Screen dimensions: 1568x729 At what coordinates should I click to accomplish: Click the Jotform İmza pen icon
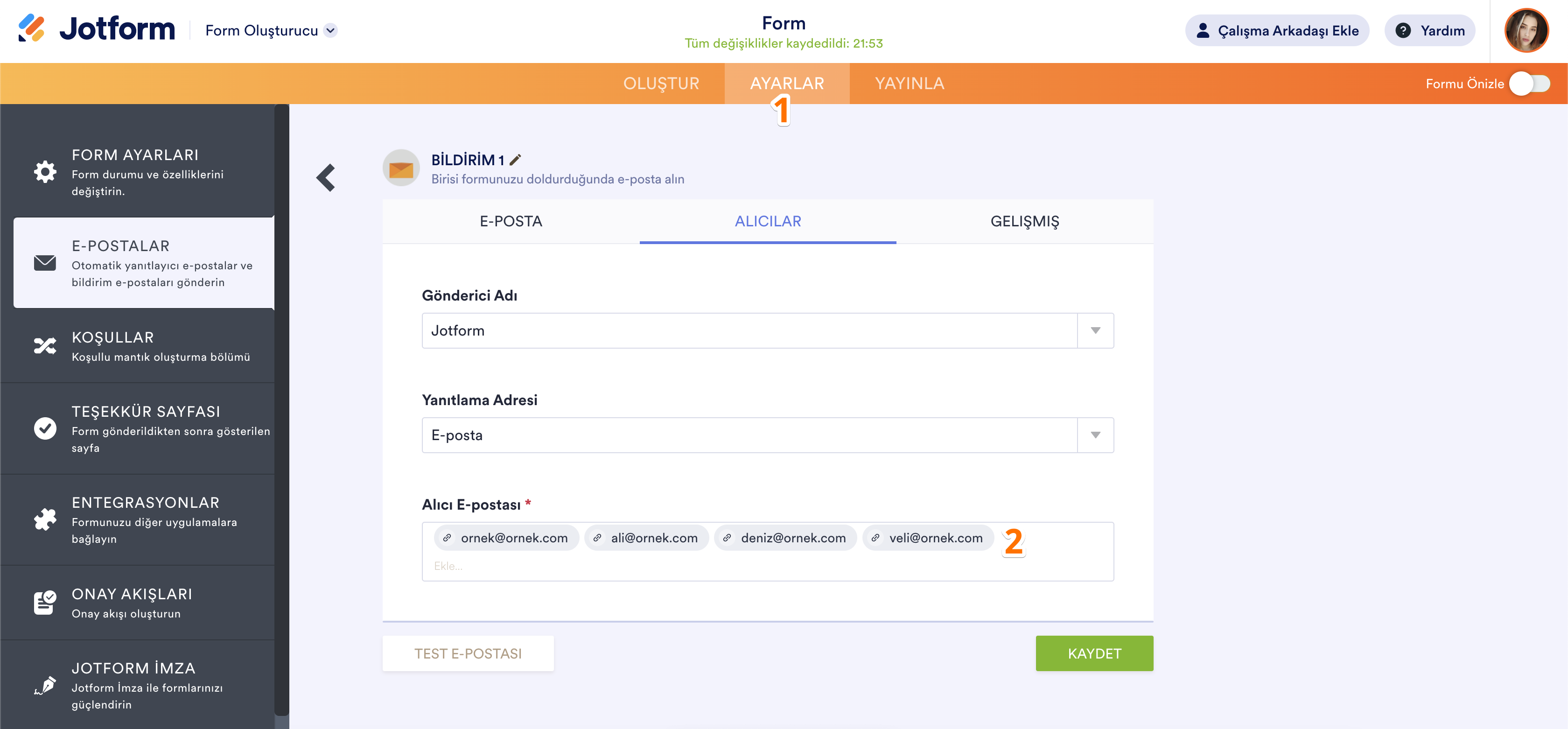pos(45,686)
